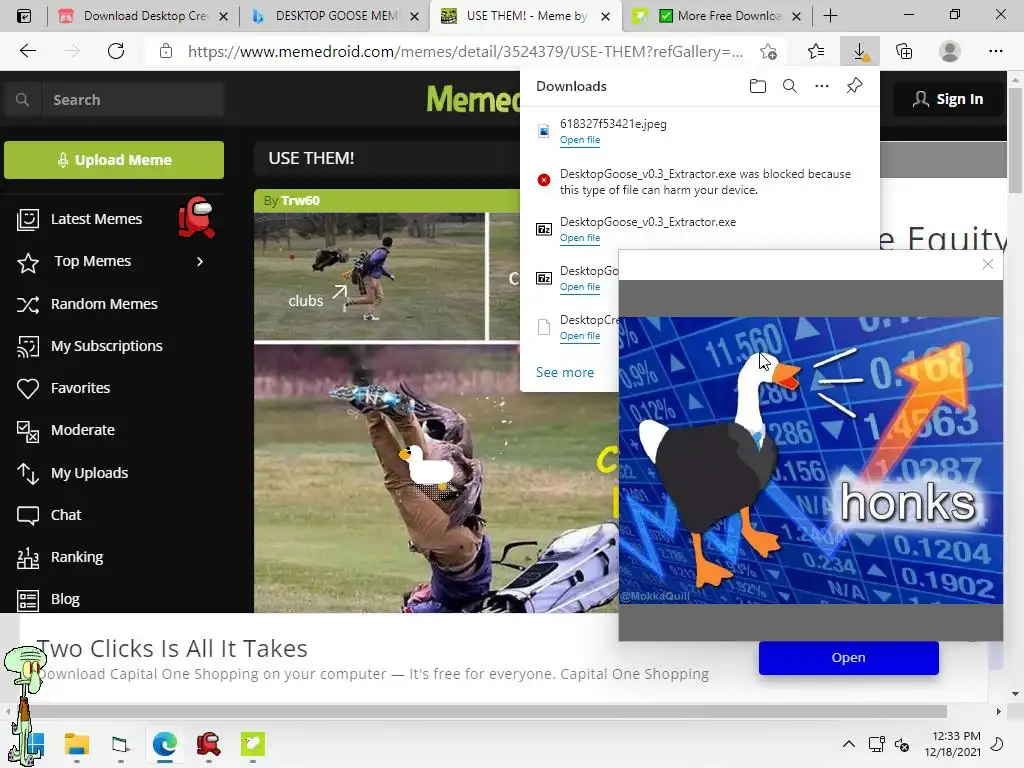Click the Memedroid Search field

133,100
